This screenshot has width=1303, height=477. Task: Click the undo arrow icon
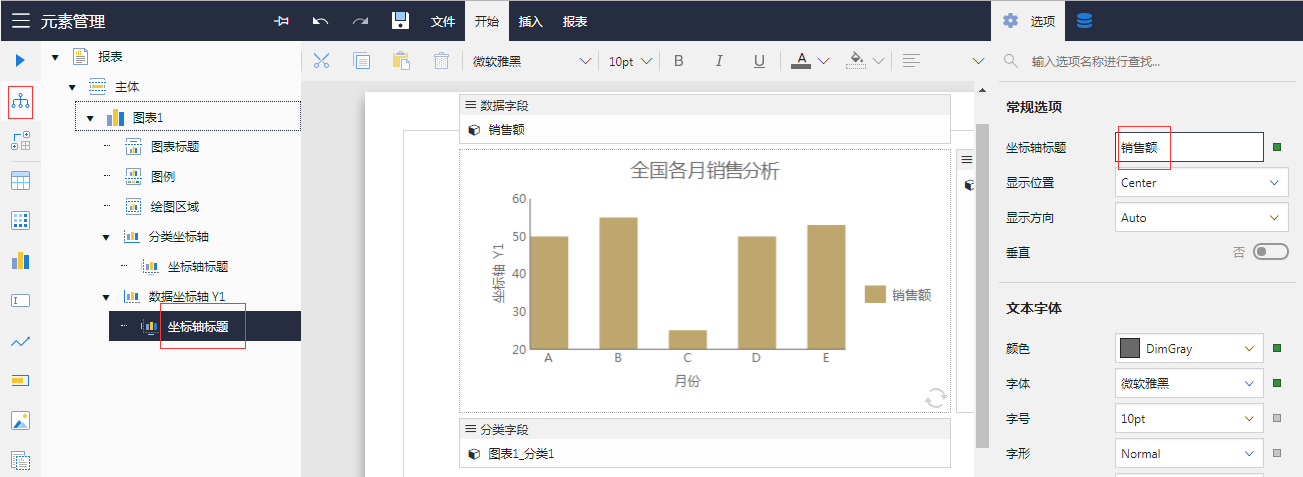(x=320, y=21)
